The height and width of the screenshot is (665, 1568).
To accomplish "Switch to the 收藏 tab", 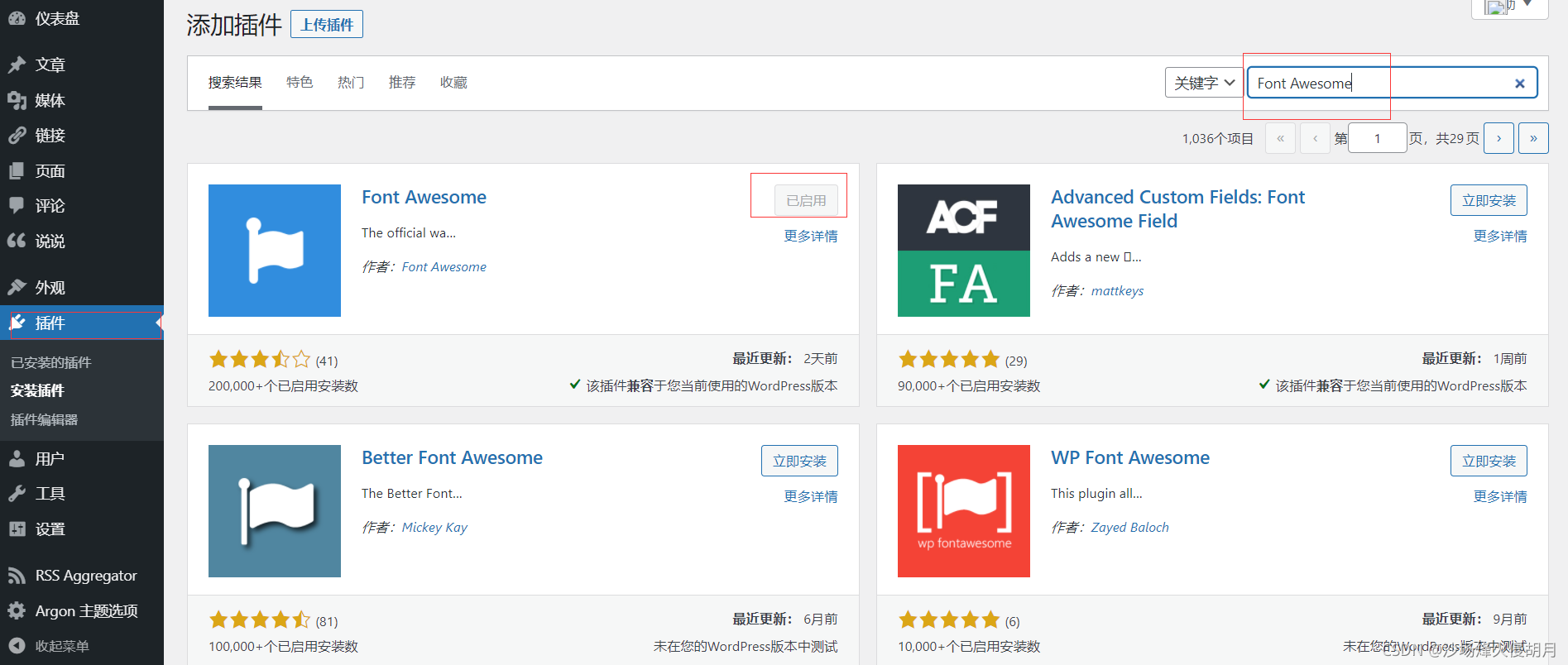I will pos(453,82).
